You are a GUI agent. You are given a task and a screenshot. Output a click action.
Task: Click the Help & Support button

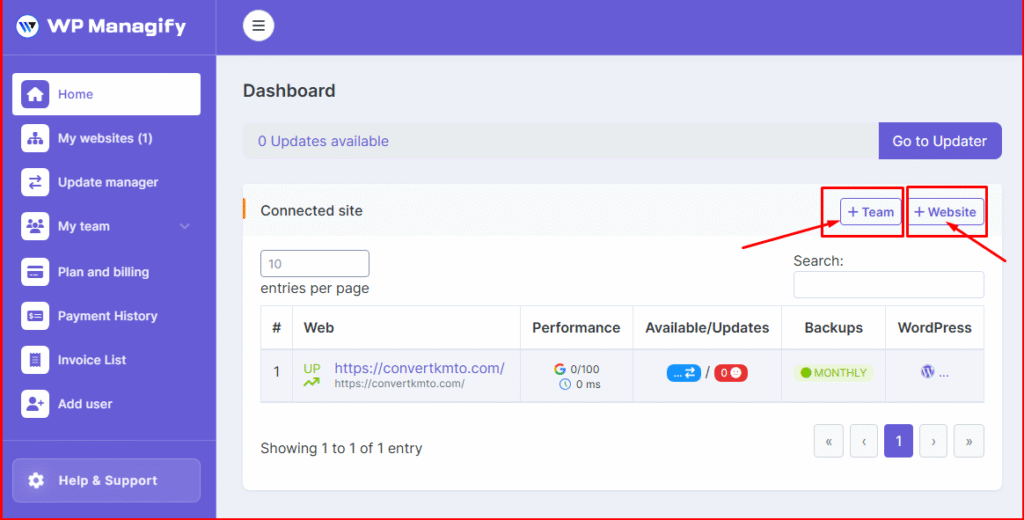(x=106, y=481)
